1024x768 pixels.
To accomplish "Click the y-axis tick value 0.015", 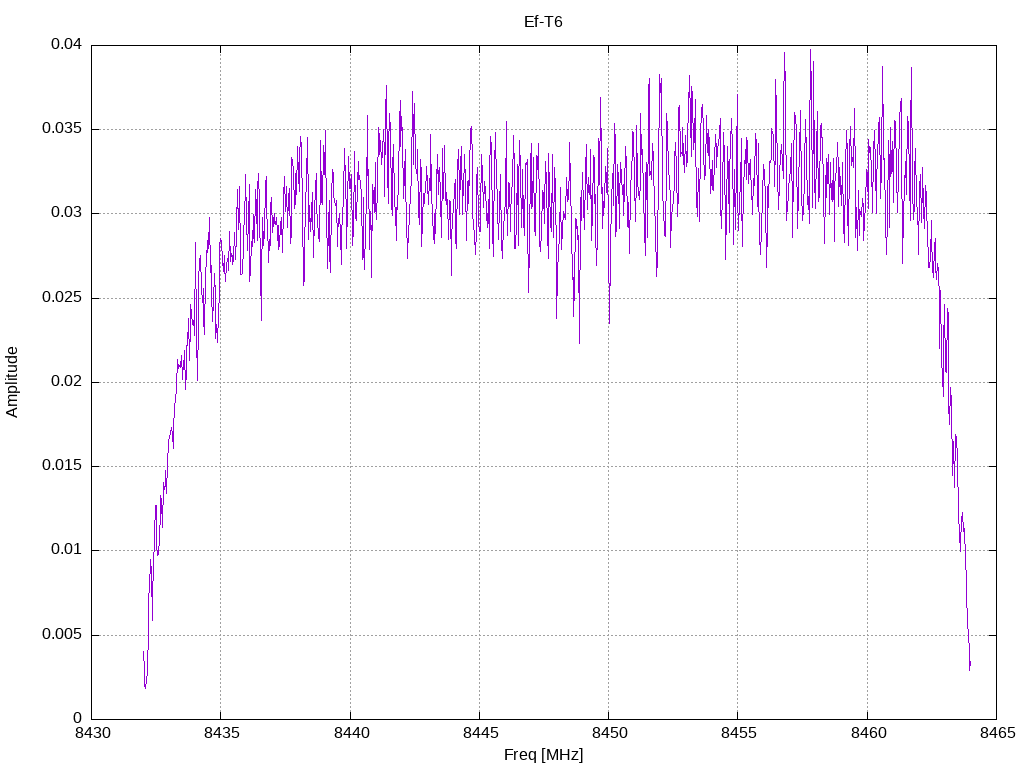I will click(x=62, y=466).
